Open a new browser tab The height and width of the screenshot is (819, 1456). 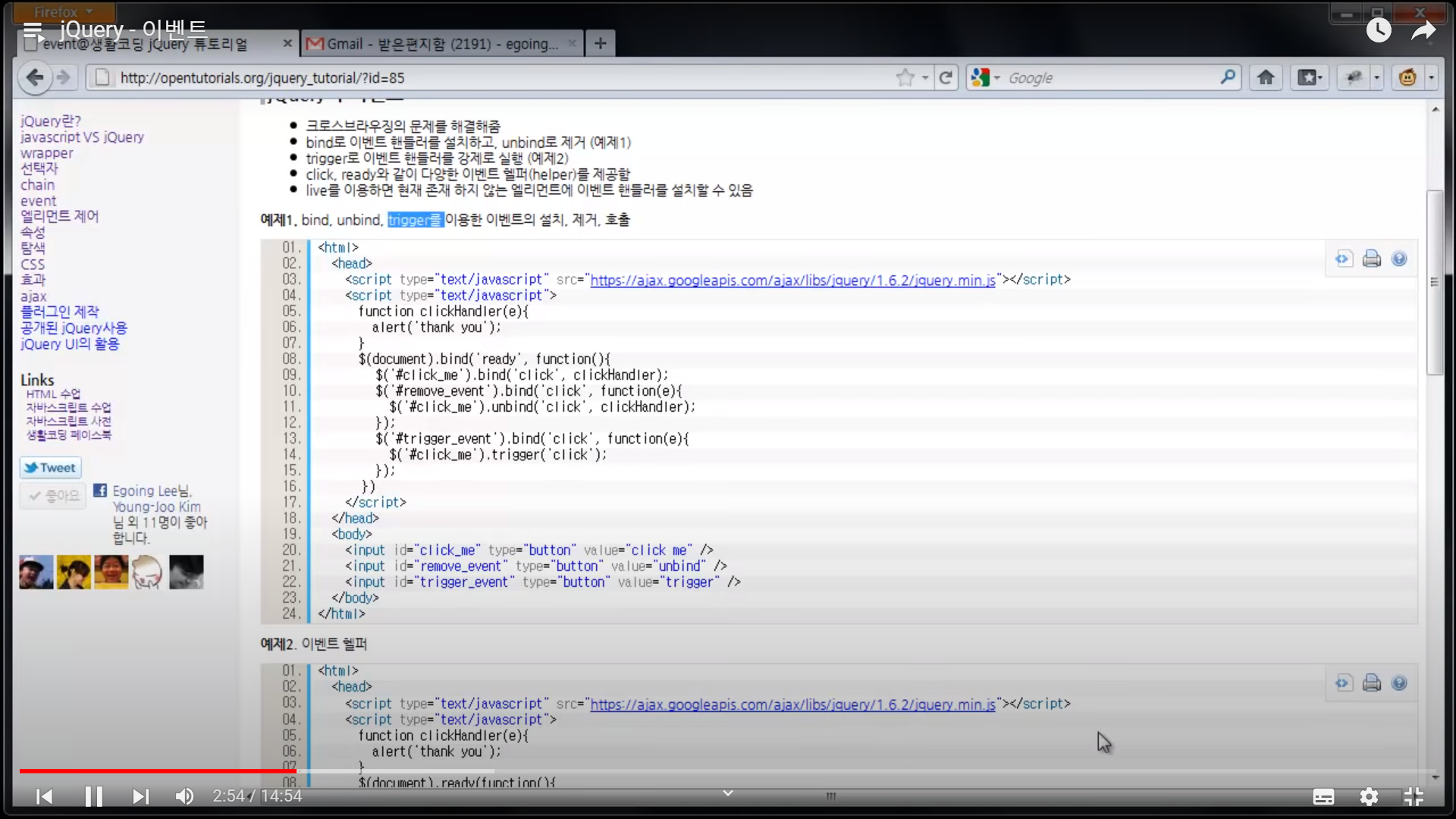(600, 44)
